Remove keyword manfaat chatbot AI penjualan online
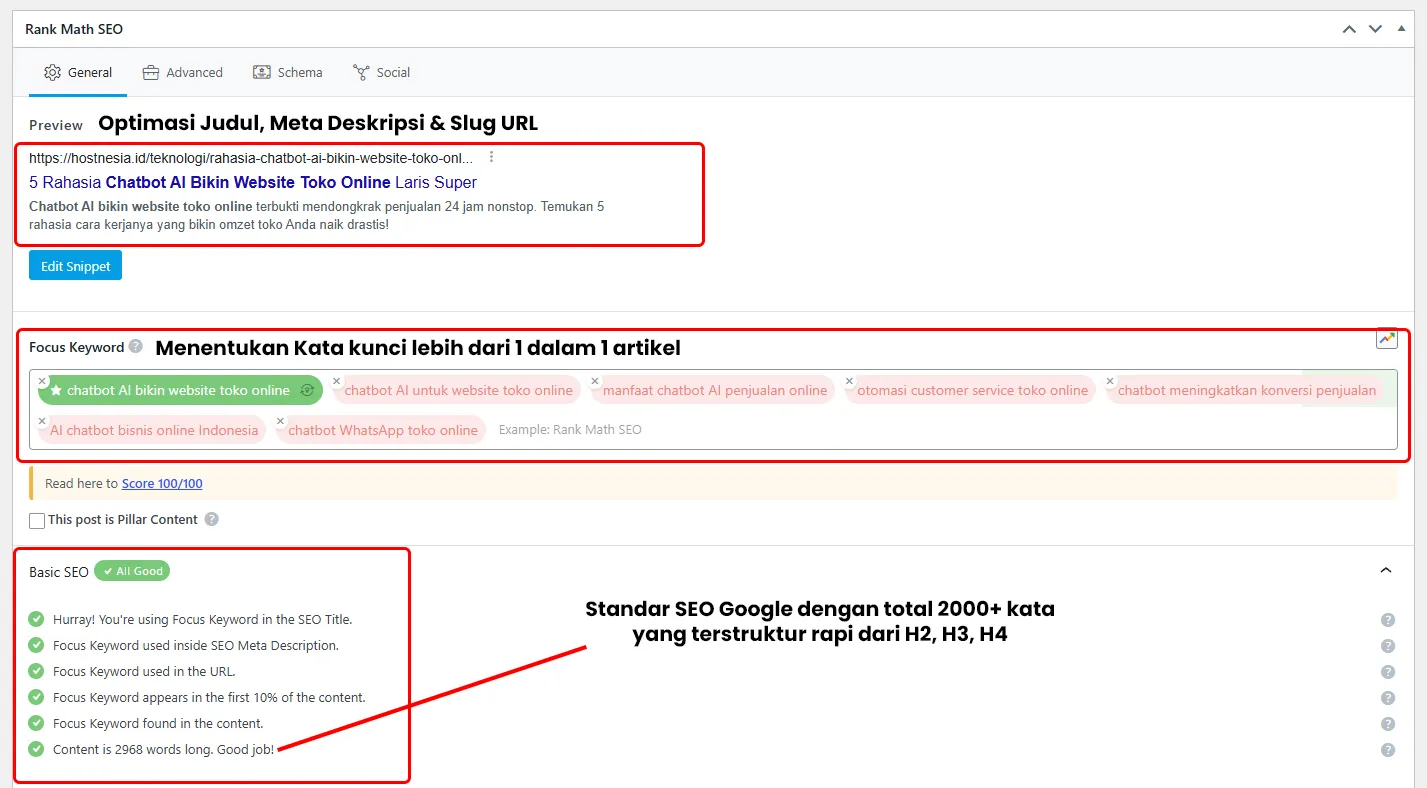1427x788 pixels. click(x=595, y=381)
